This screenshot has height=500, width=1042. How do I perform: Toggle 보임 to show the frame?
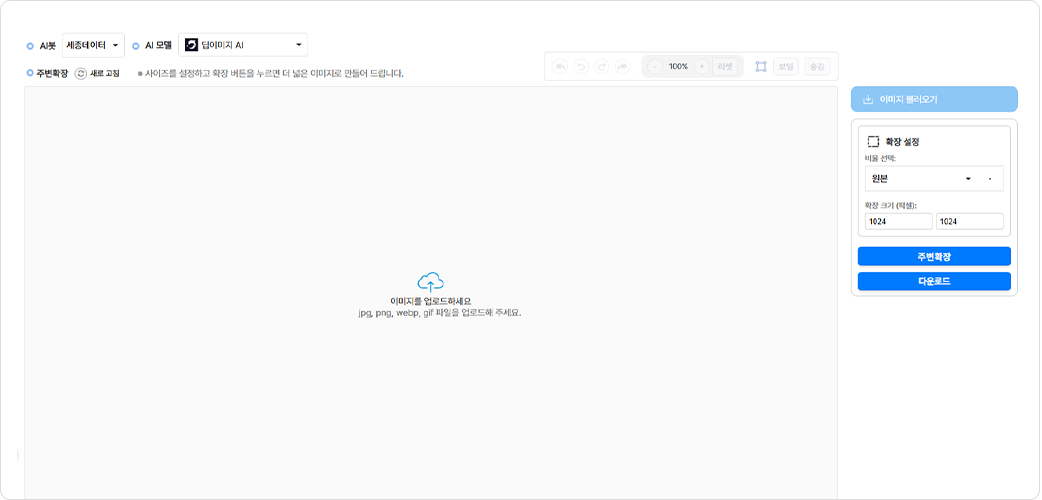786,67
